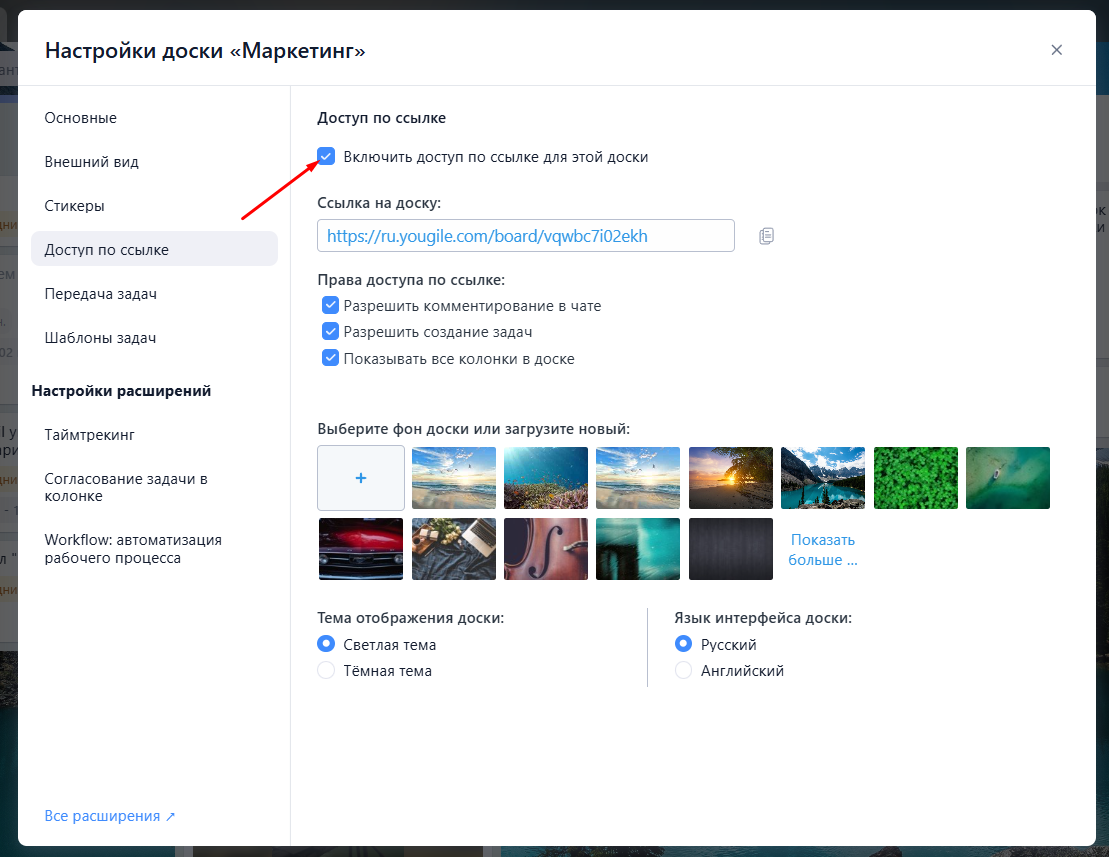Open 'Согласование задачи в колонке' settings
This screenshot has height=857, width=1109.
point(154,487)
